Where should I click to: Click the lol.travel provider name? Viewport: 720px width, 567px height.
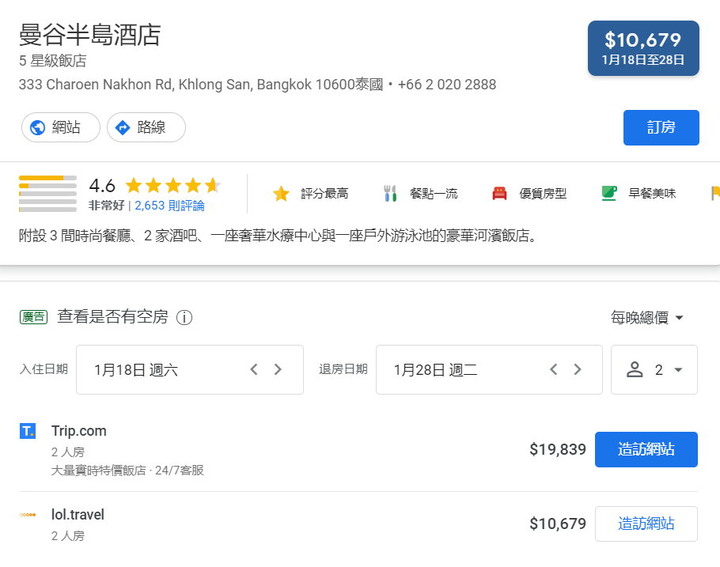pyautogui.click(x=78, y=515)
